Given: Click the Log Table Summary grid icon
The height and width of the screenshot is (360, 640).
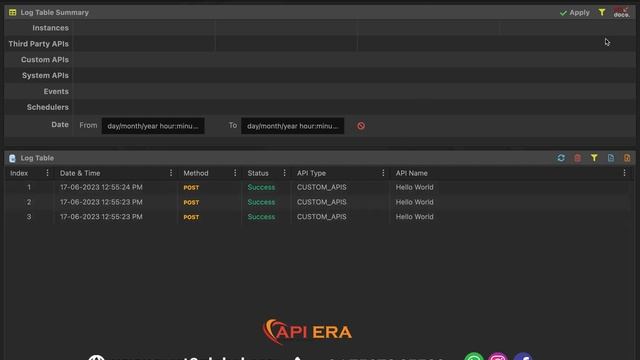Looking at the screenshot, I should coord(13,12).
